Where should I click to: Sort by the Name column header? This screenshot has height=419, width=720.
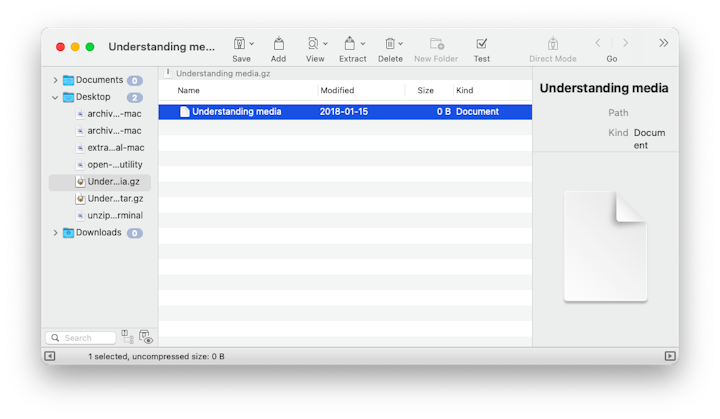click(x=188, y=91)
